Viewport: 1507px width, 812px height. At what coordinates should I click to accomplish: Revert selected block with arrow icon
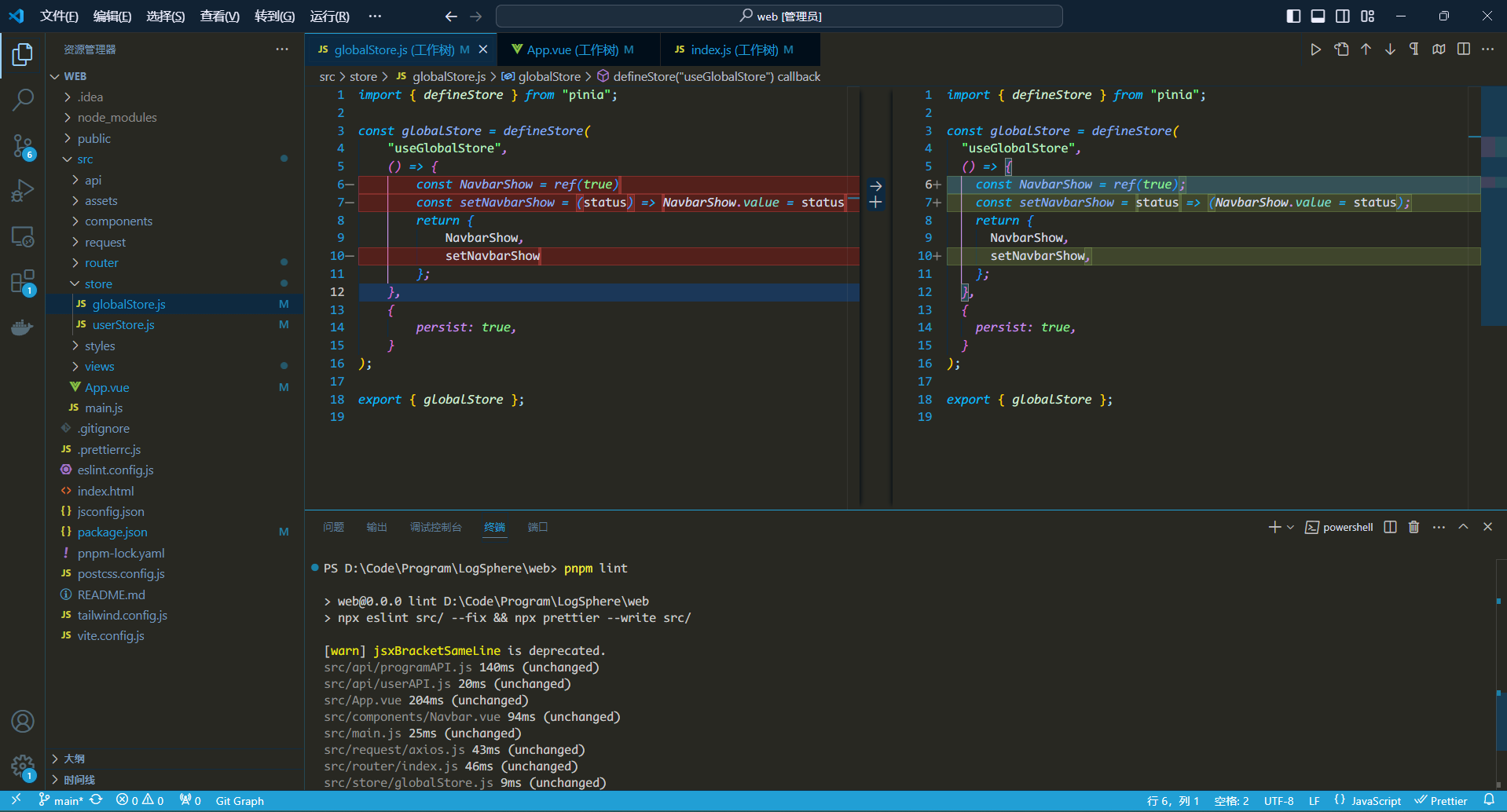(875, 186)
